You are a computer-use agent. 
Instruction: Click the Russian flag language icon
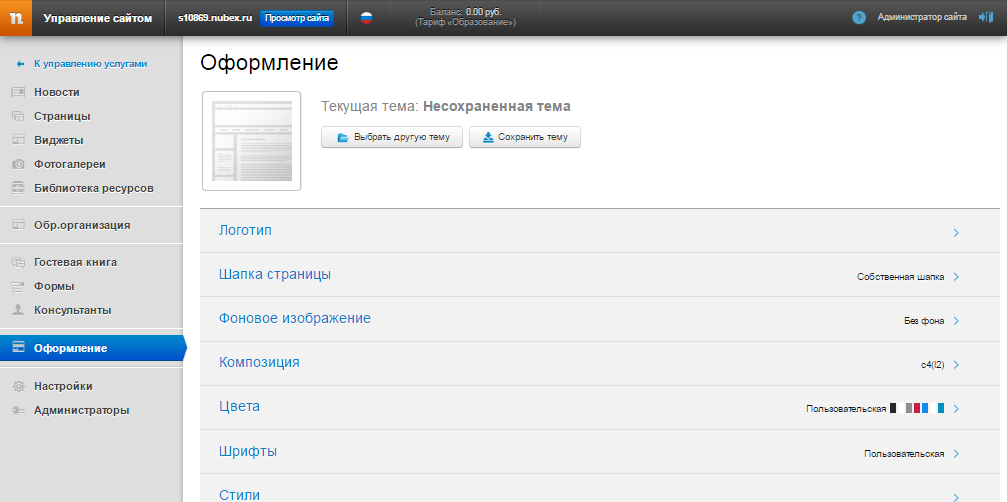click(366, 18)
